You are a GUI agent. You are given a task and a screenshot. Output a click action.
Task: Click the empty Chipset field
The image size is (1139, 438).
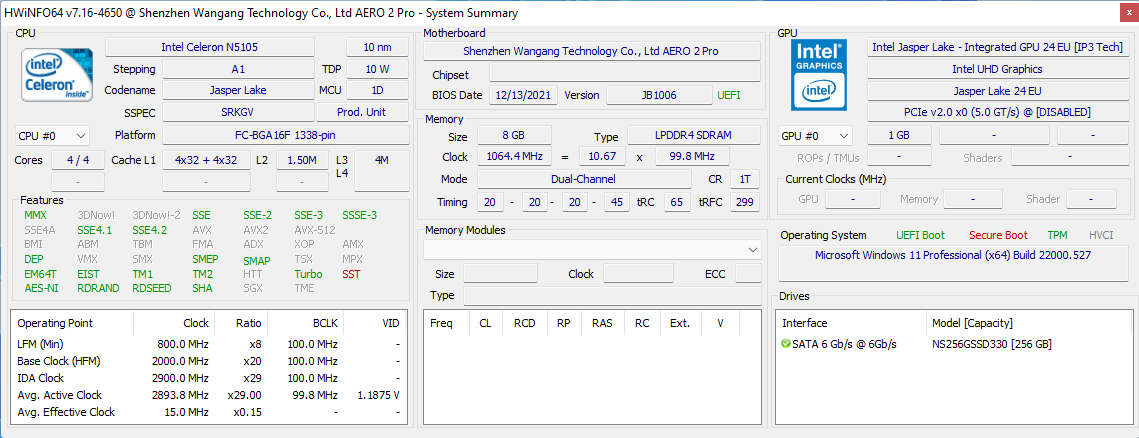point(625,73)
